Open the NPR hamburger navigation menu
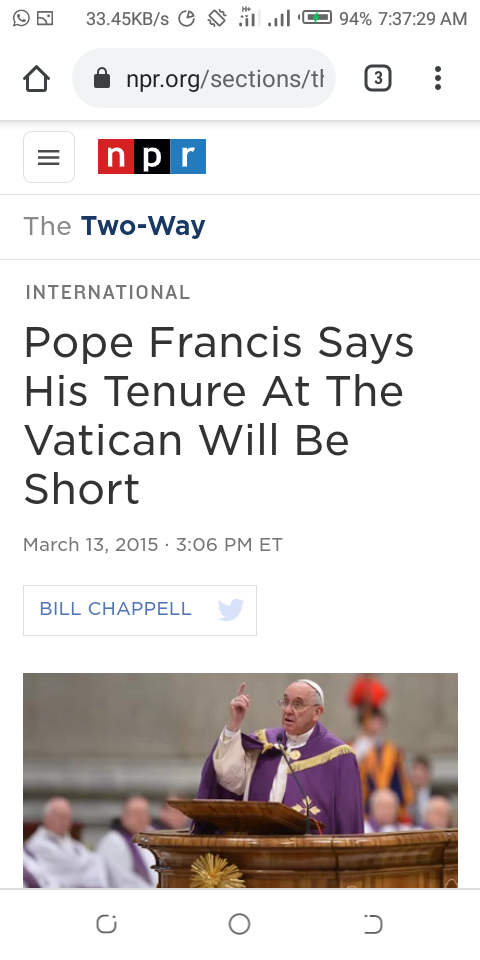The image size is (480, 960). pos(49,157)
